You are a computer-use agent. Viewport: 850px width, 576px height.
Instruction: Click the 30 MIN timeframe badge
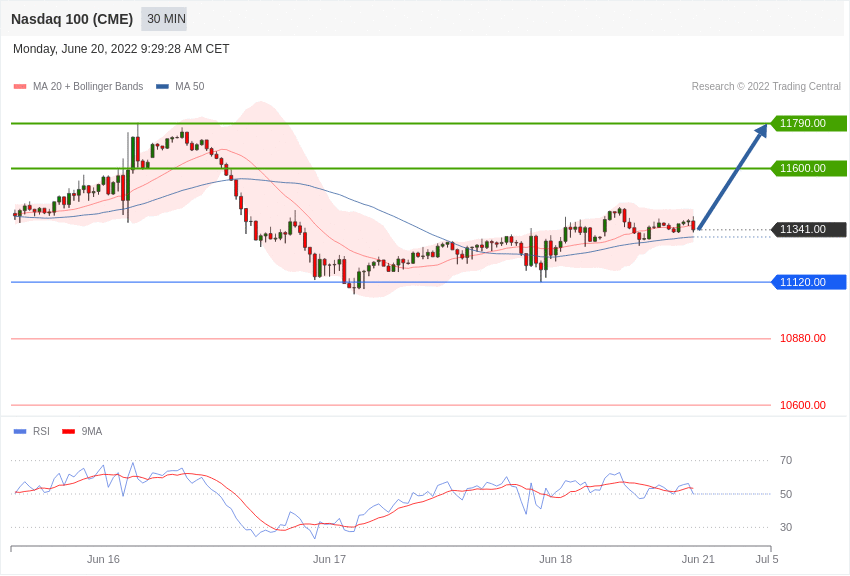164,19
